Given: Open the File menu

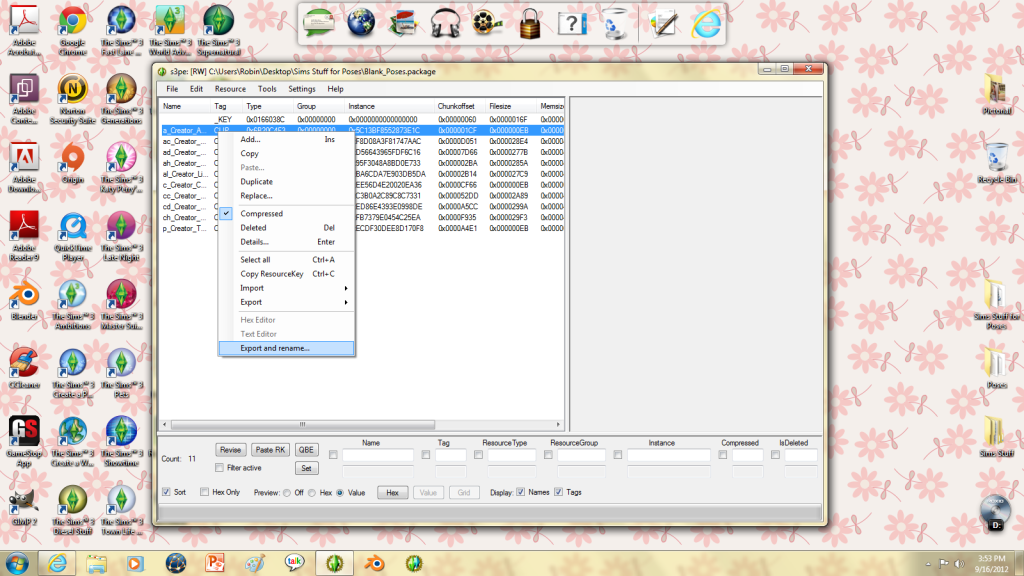Looking at the screenshot, I should tap(172, 89).
